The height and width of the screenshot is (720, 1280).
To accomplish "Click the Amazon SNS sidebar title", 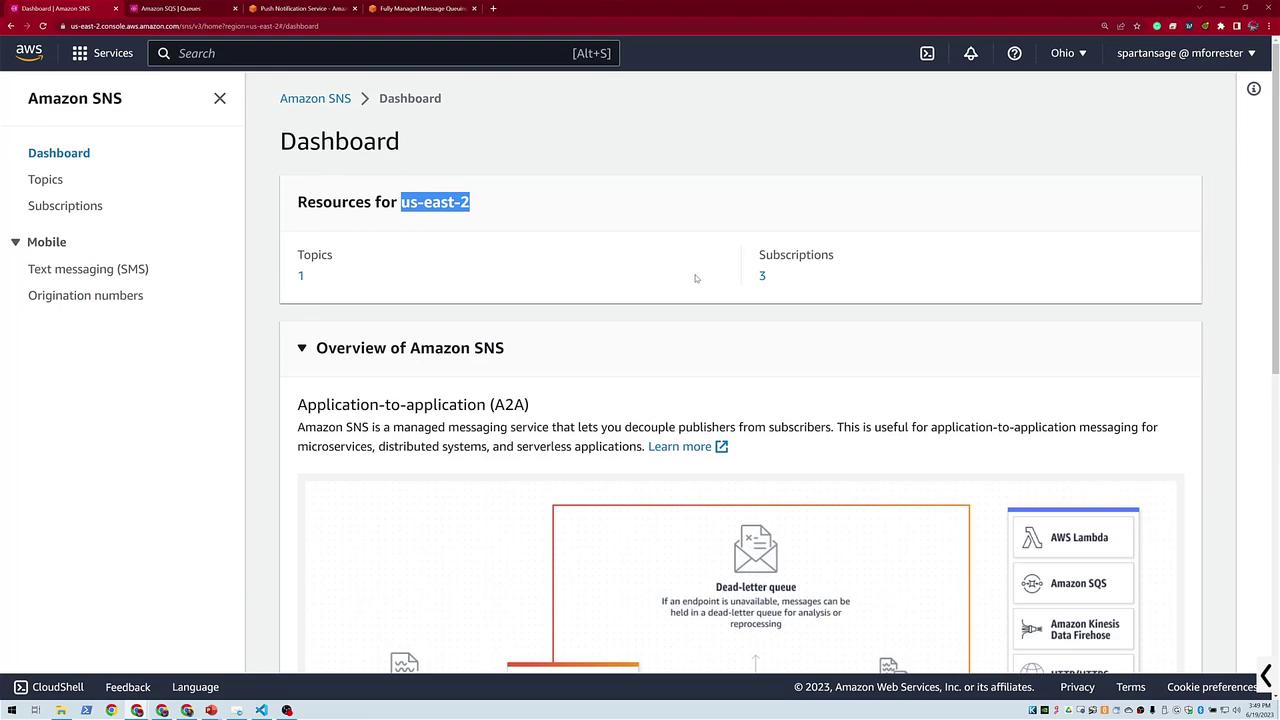I will pos(75,98).
